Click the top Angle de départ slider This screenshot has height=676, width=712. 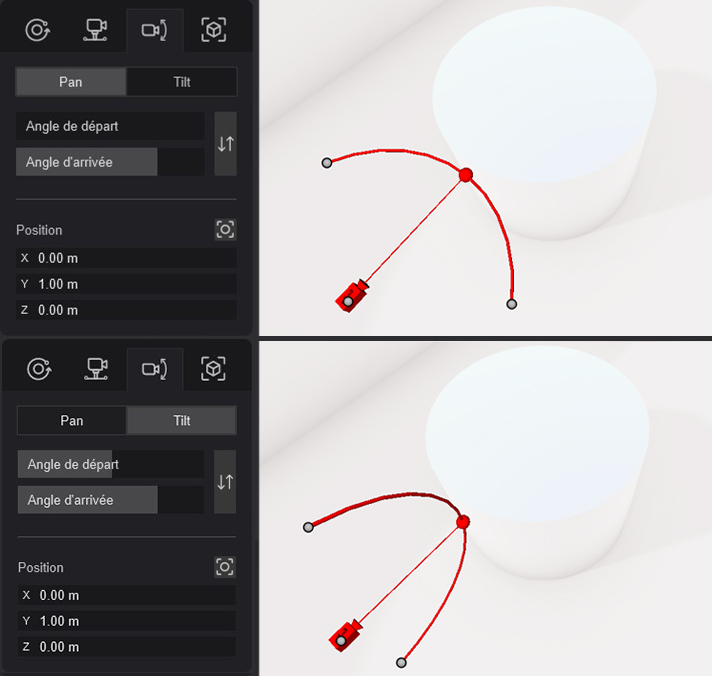110,126
